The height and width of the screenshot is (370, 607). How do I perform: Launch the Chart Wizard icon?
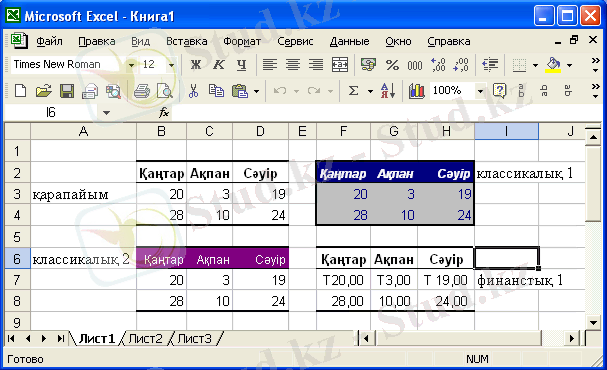(417, 91)
